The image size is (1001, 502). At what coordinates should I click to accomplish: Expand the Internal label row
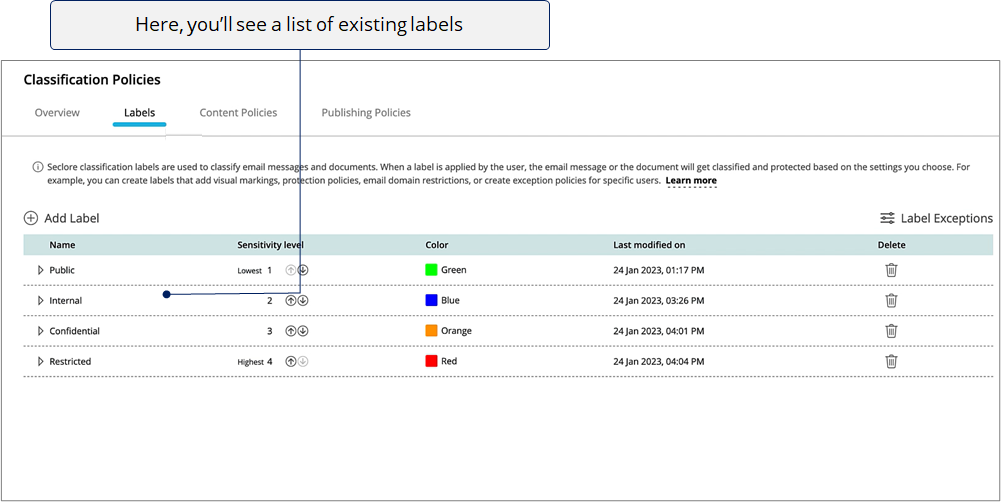coord(41,300)
